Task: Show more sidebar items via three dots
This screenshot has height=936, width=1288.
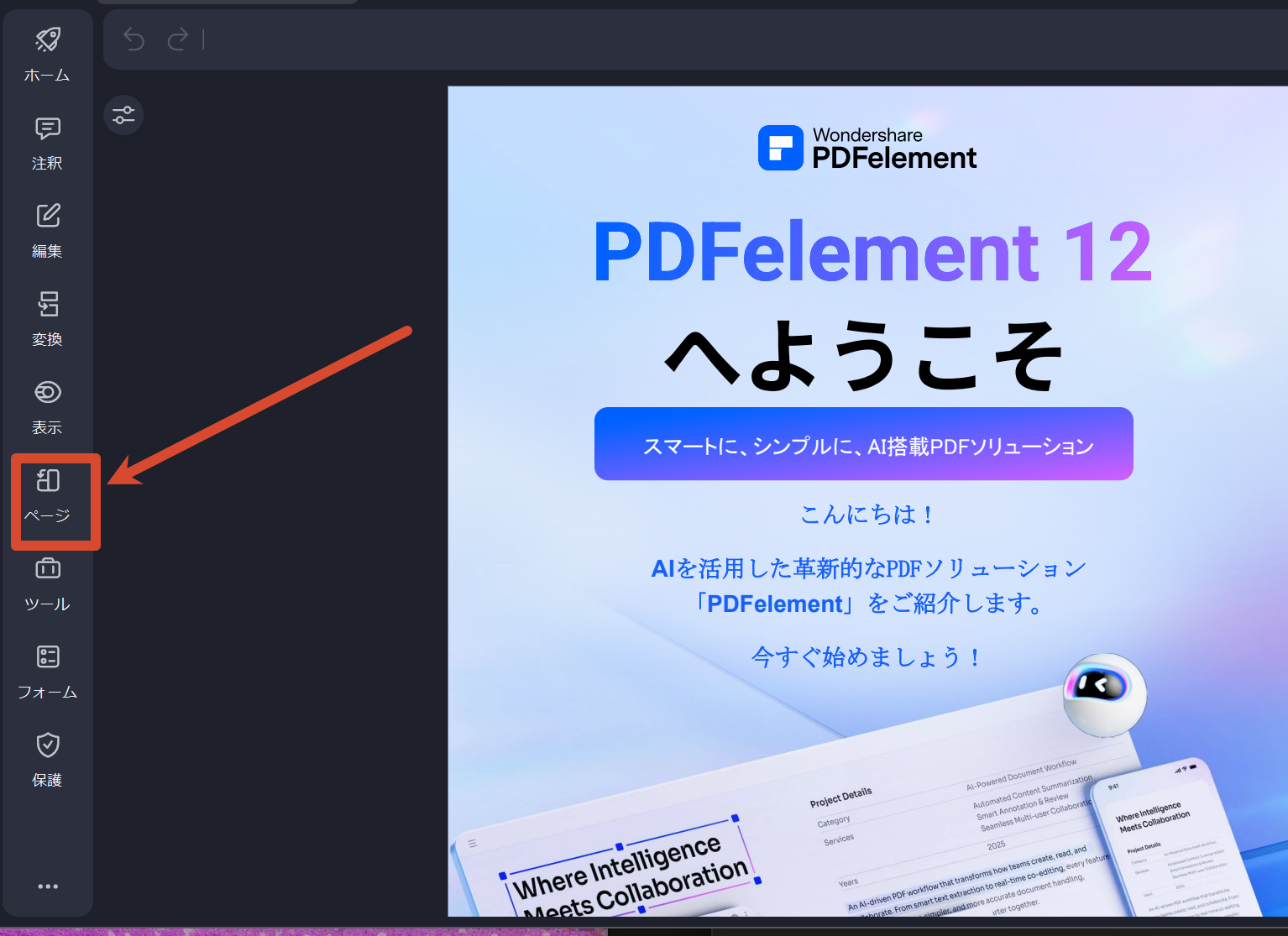Action: [48, 886]
